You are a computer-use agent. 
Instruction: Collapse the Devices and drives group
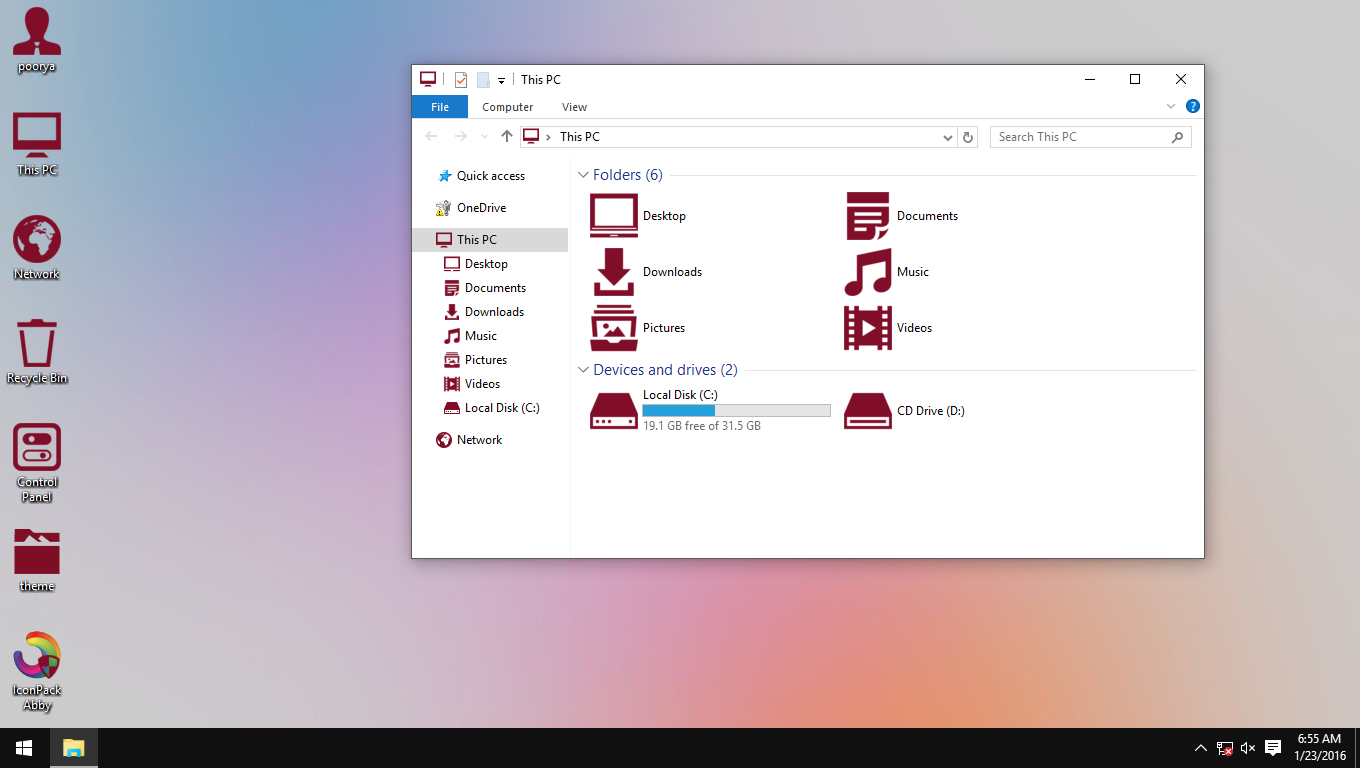[x=584, y=370]
